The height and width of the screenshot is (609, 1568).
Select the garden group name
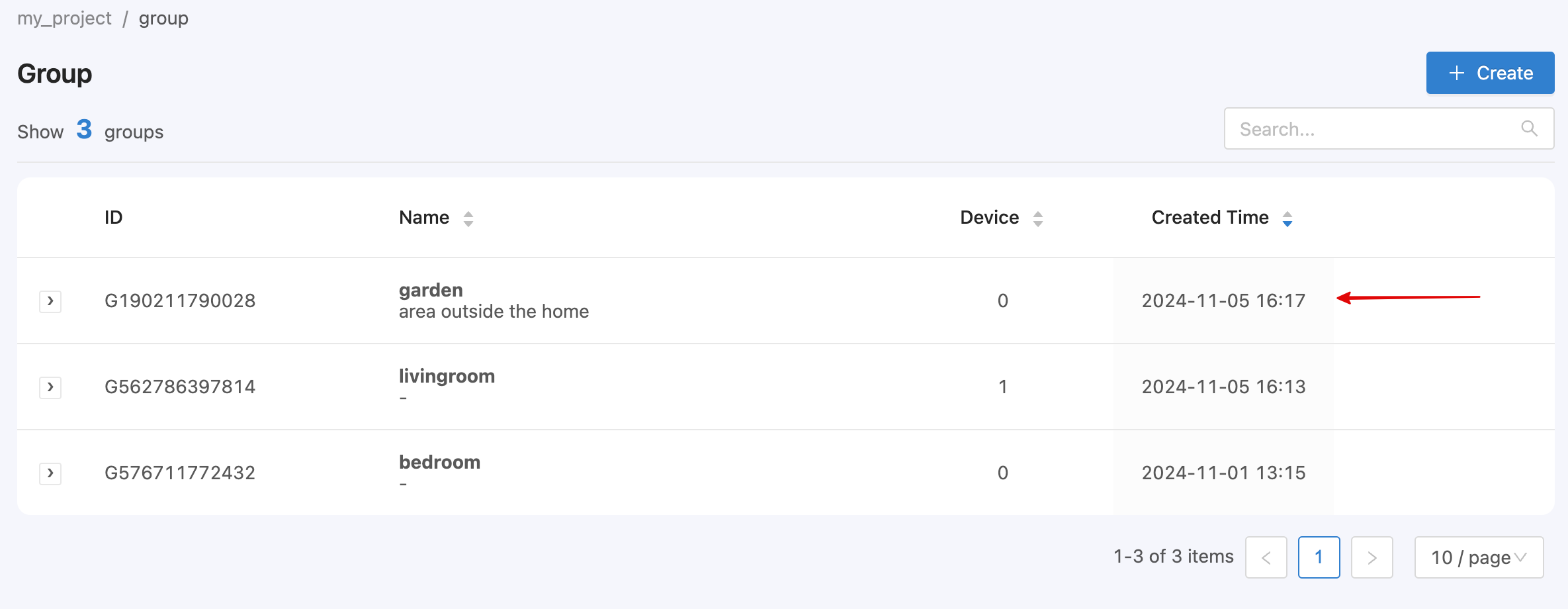(431, 290)
